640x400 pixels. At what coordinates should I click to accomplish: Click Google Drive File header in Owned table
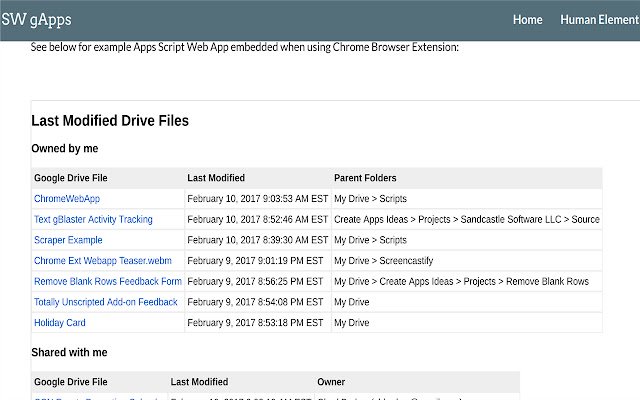[x=71, y=178]
